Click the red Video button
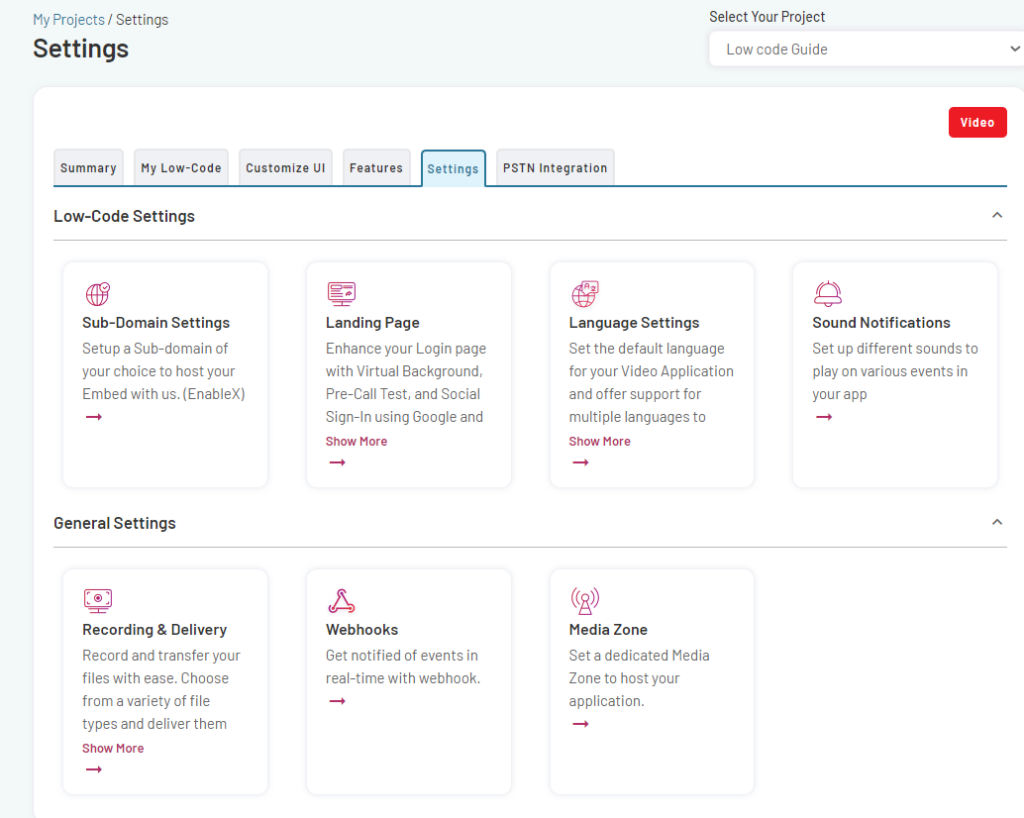The height and width of the screenshot is (818, 1024). (x=977, y=122)
